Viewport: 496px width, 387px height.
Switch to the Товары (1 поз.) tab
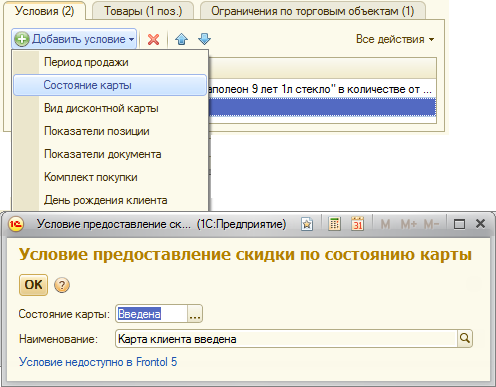coord(143,11)
